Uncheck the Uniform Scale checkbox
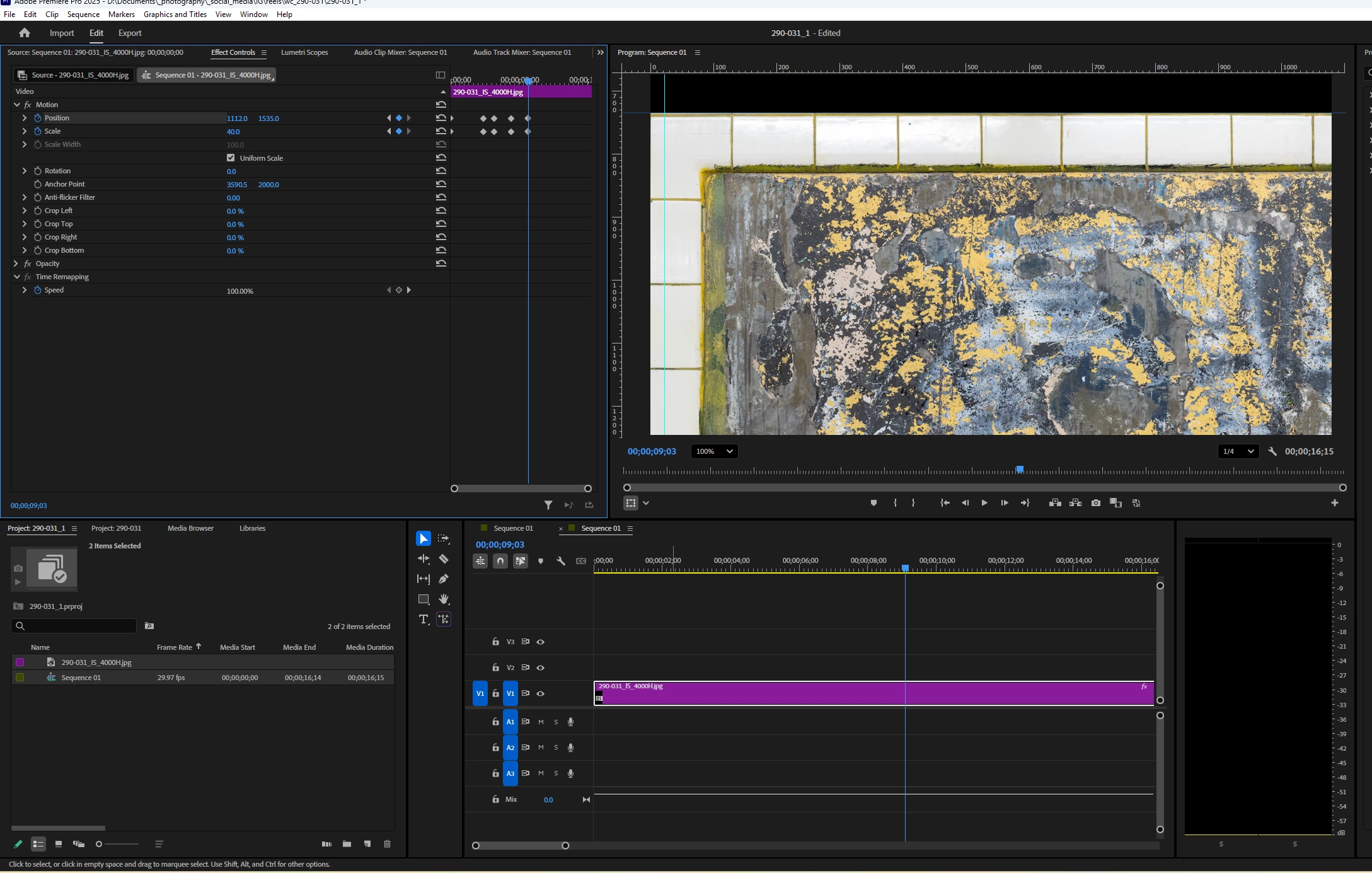Screen dimensions: 1372x873 coord(231,158)
